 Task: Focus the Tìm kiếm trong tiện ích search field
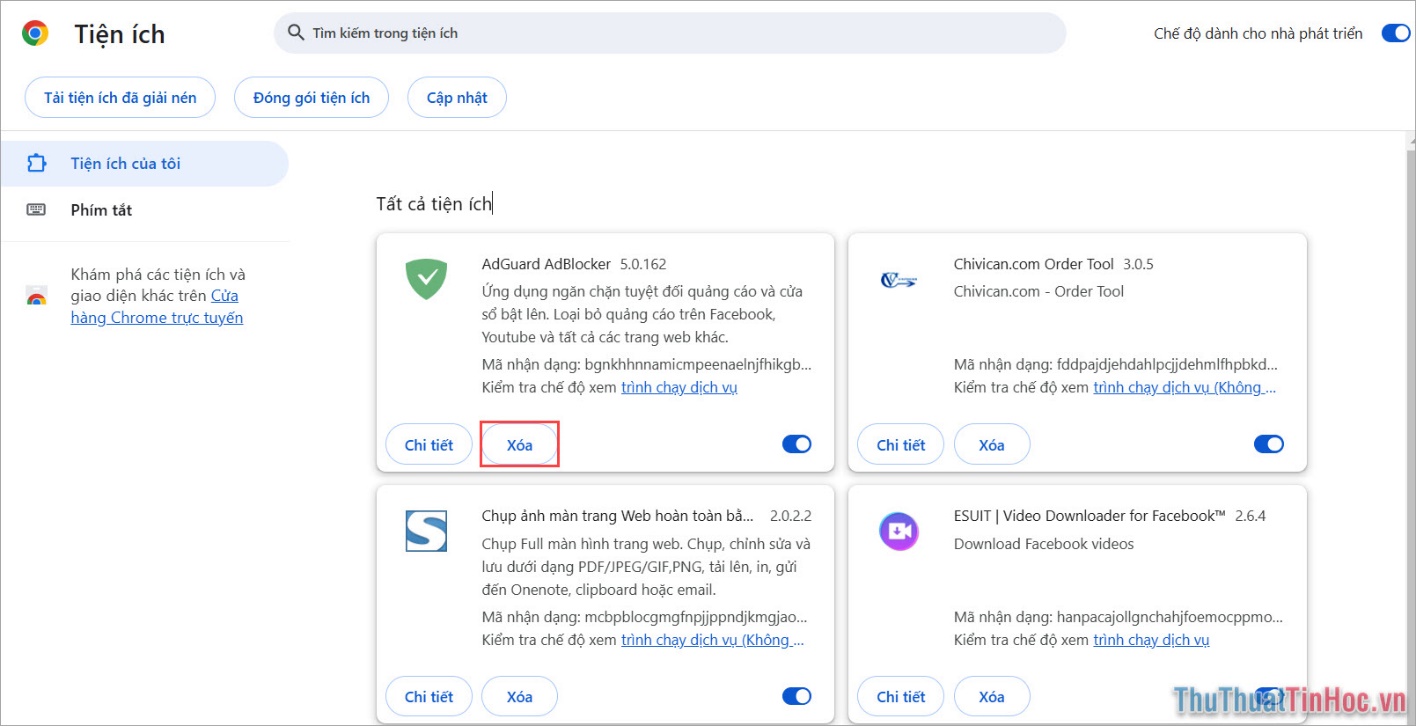pyautogui.click(x=680, y=33)
